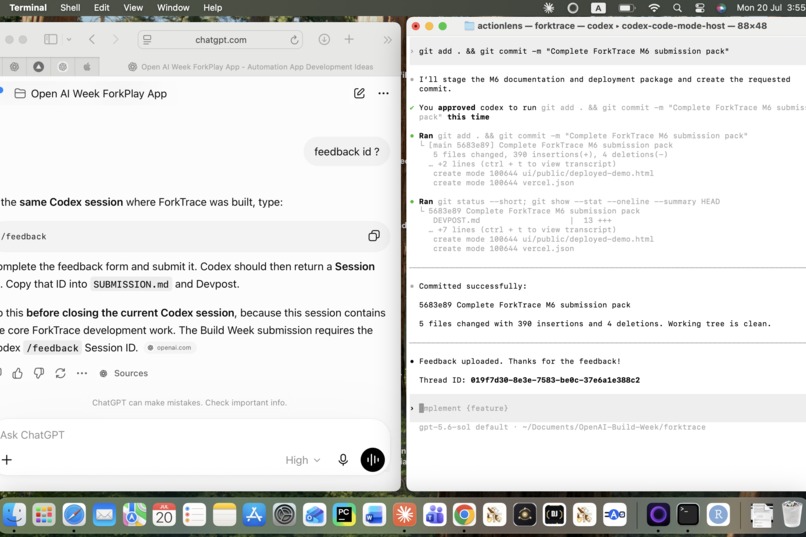Activate Siri from the menu bar

pos(721,8)
